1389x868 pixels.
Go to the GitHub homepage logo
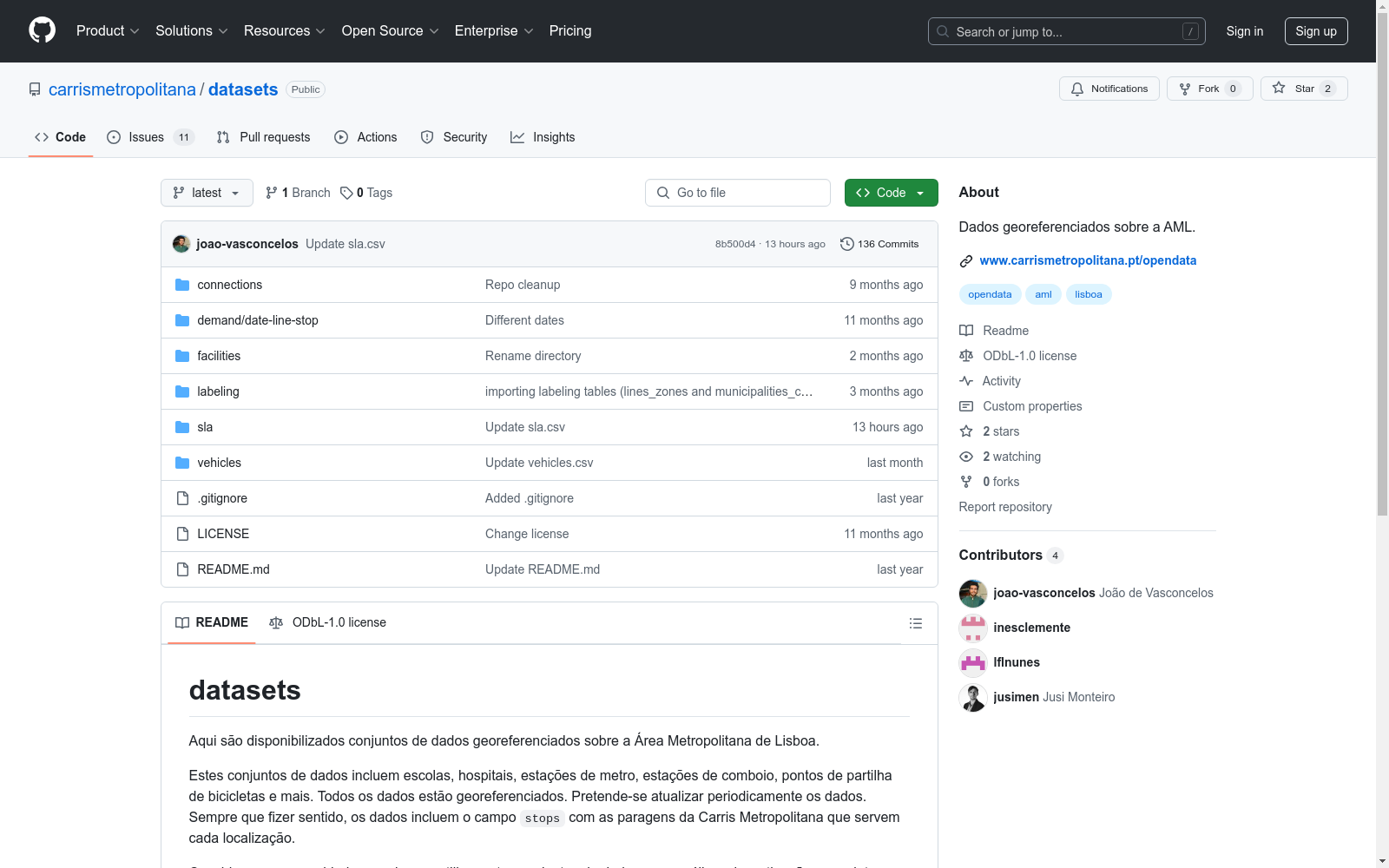click(x=42, y=30)
